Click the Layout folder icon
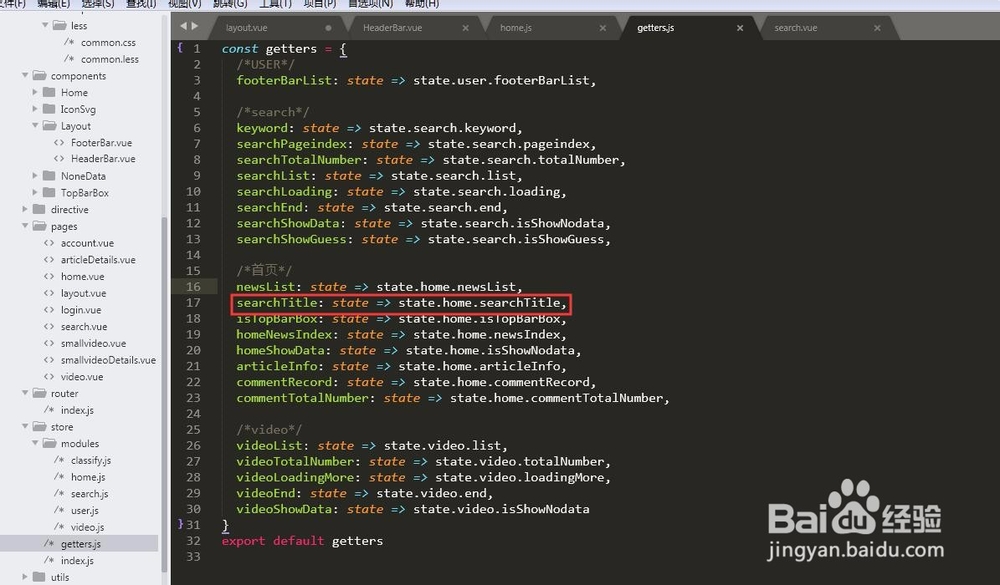The image size is (1000, 585). click(50, 126)
